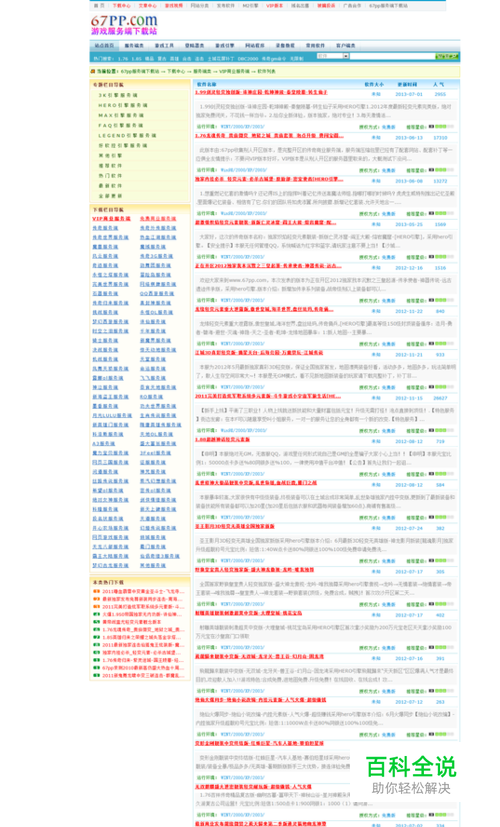Open MAX引擎服务端 sidebar category
The image size is (500, 827).
(x=121, y=116)
